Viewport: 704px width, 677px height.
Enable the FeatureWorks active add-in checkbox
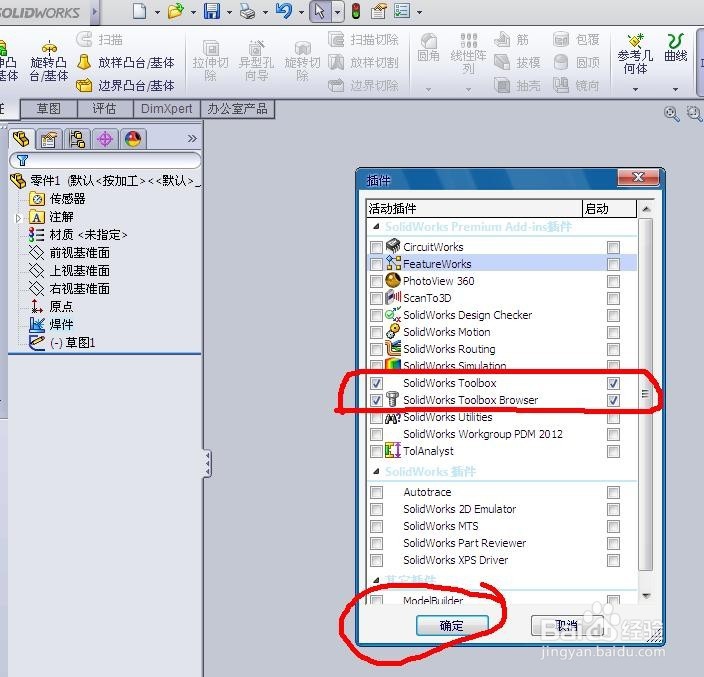(x=376, y=264)
